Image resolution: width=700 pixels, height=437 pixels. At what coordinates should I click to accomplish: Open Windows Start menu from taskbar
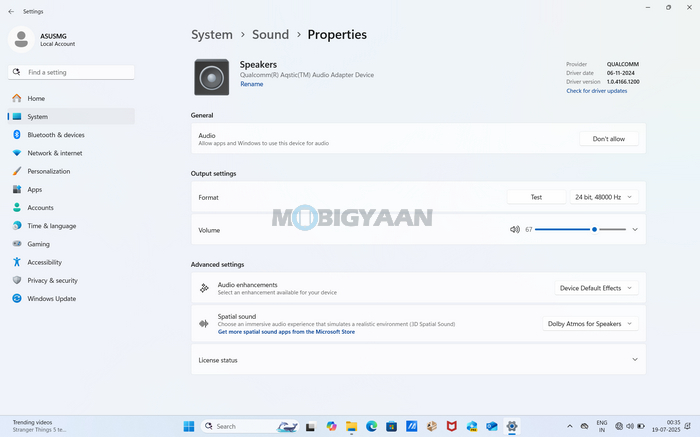pyautogui.click(x=189, y=426)
